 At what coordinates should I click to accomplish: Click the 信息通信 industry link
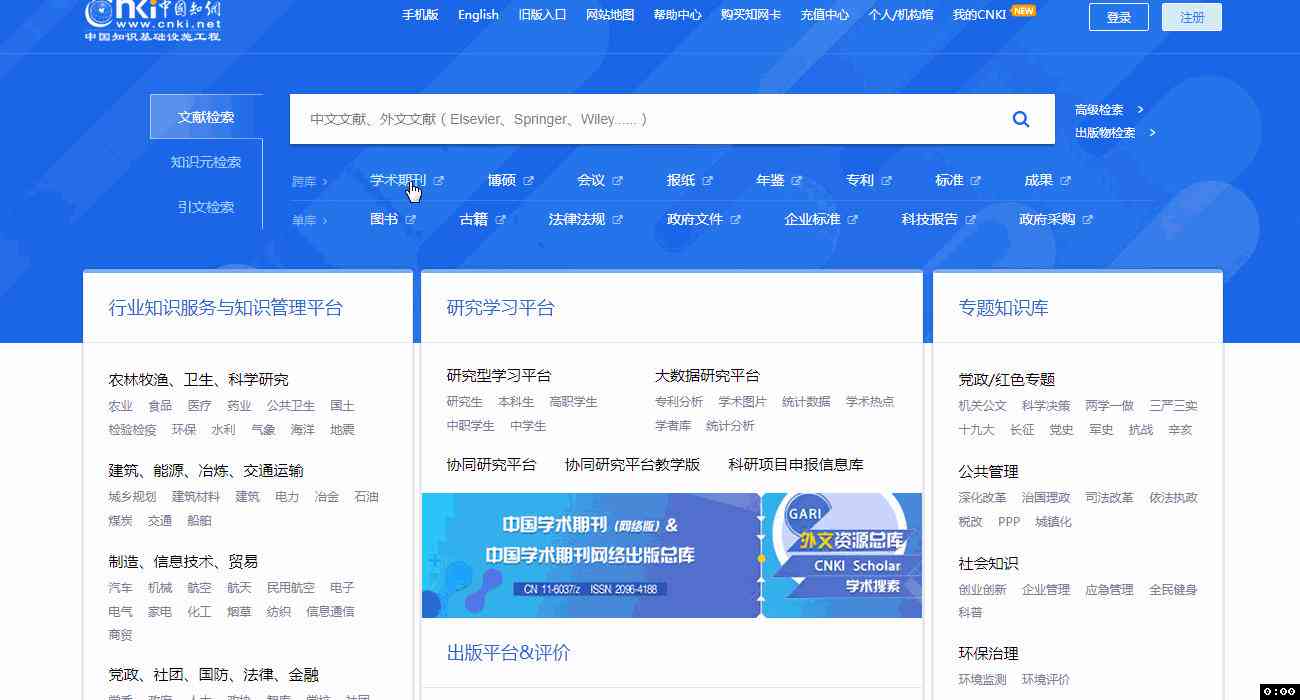coord(330,612)
